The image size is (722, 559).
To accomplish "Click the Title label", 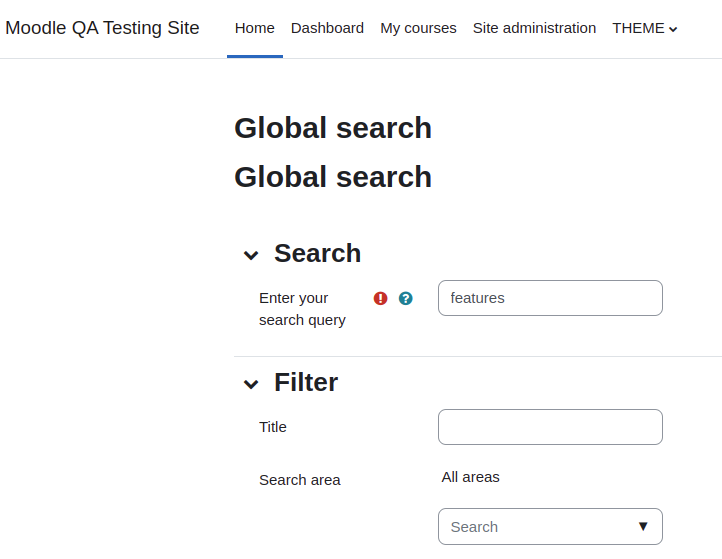I will [273, 427].
